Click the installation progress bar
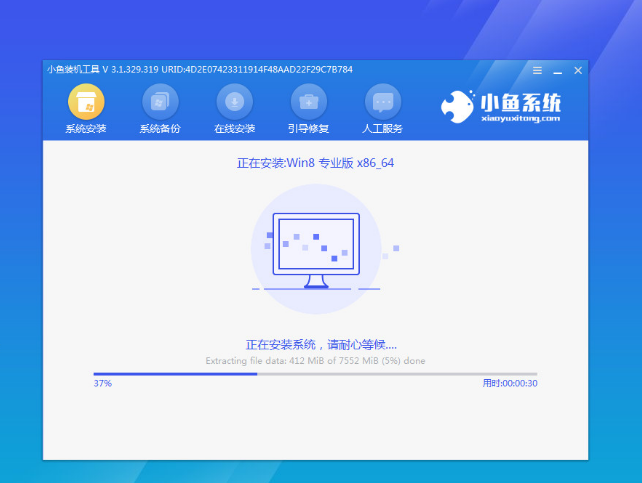642x483 pixels. (x=315, y=374)
